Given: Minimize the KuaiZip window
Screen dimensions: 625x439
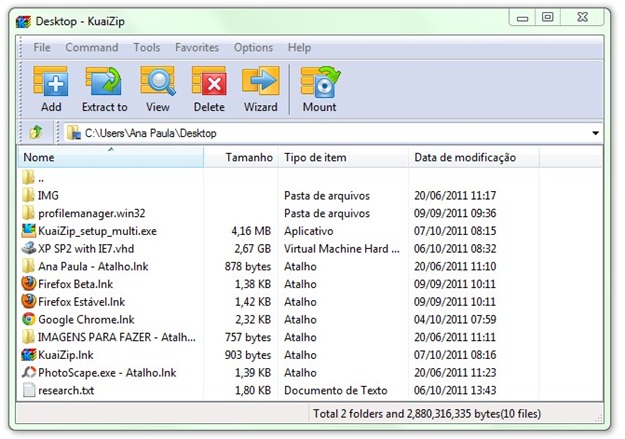Looking at the screenshot, I should pos(522,18).
